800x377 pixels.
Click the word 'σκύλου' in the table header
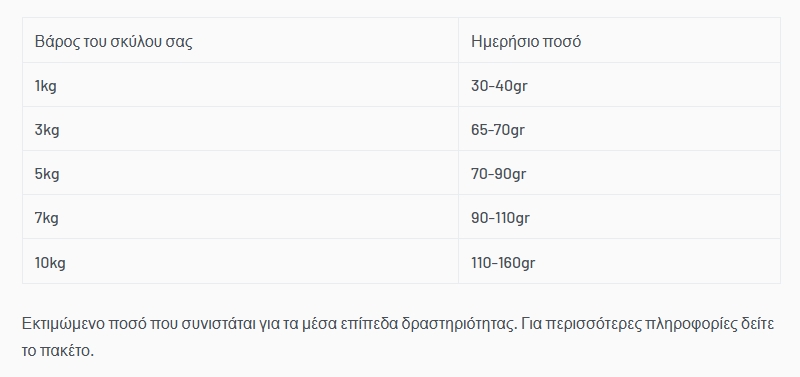(136, 41)
